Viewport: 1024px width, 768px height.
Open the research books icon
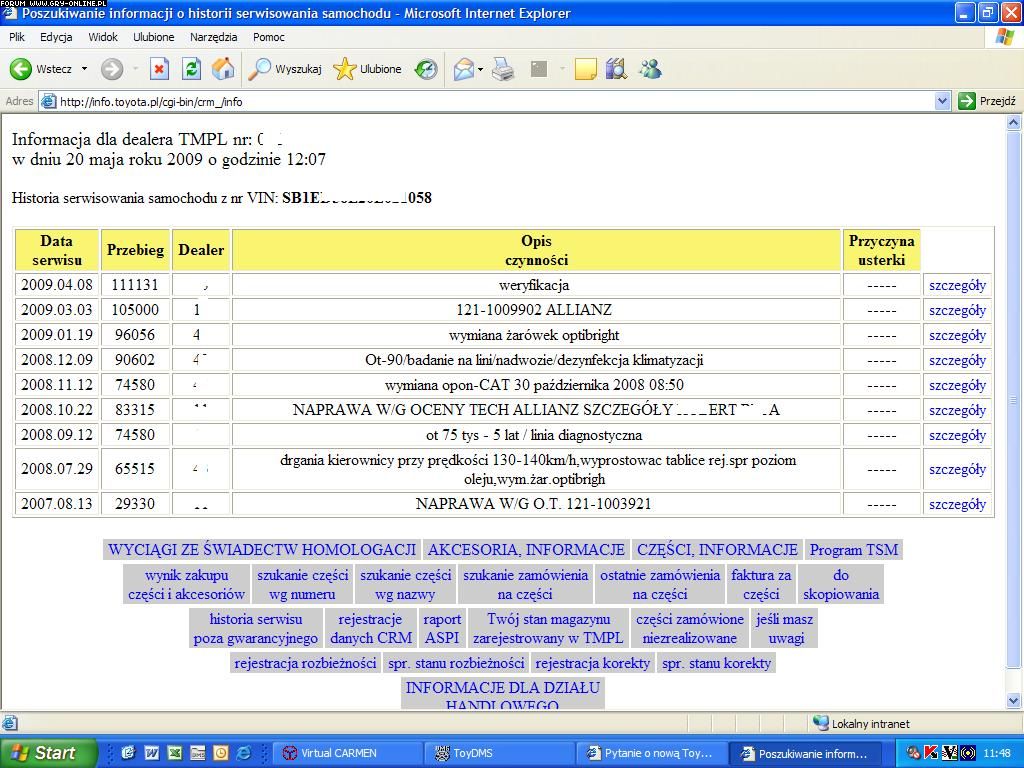616,69
